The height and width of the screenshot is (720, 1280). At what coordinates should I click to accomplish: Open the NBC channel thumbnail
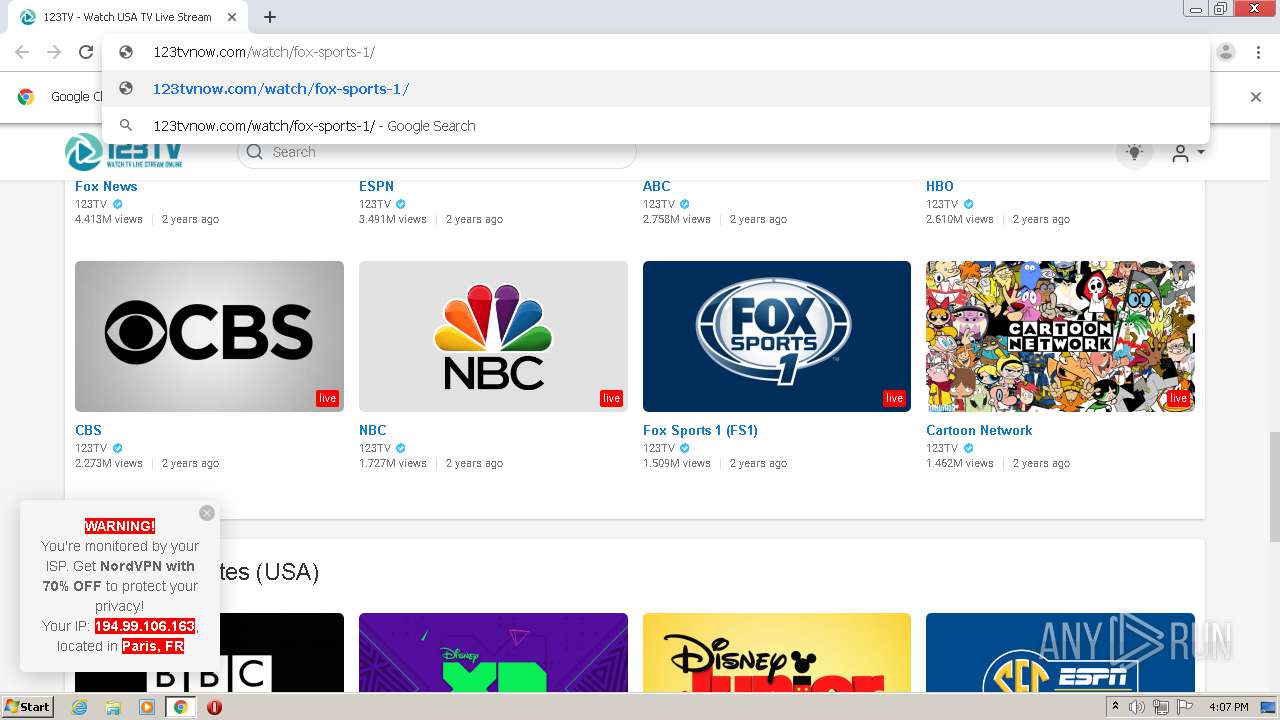point(493,336)
